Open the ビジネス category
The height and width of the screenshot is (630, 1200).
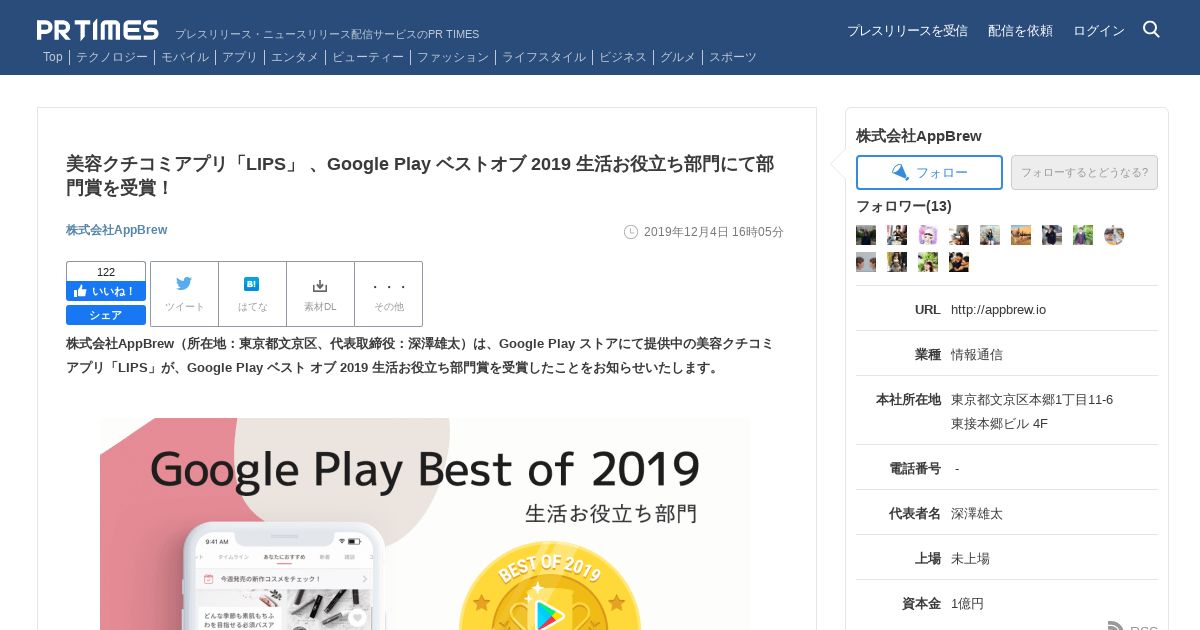pyautogui.click(x=623, y=57)
